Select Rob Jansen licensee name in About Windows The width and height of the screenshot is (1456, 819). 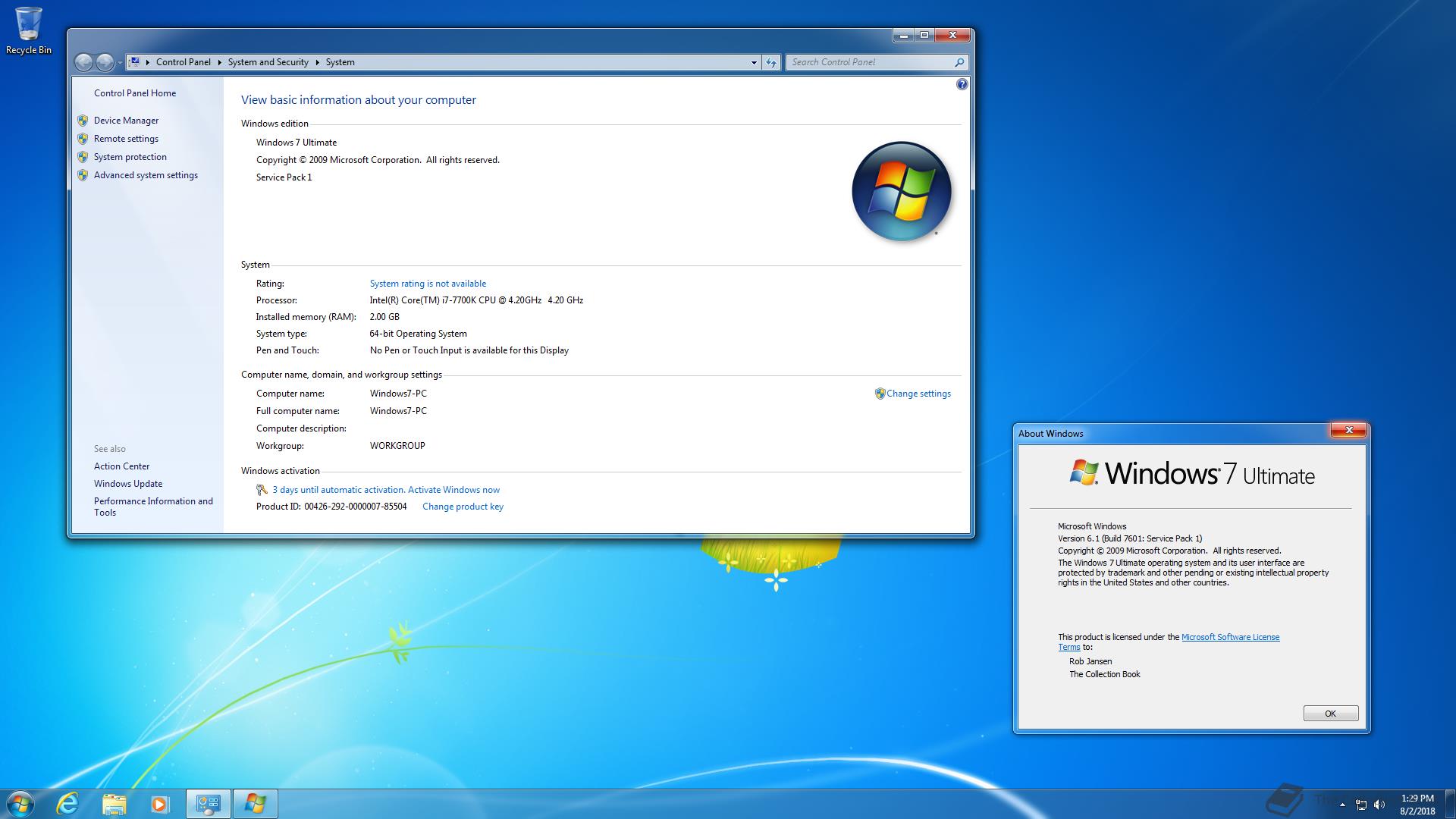pos(1090,661)
